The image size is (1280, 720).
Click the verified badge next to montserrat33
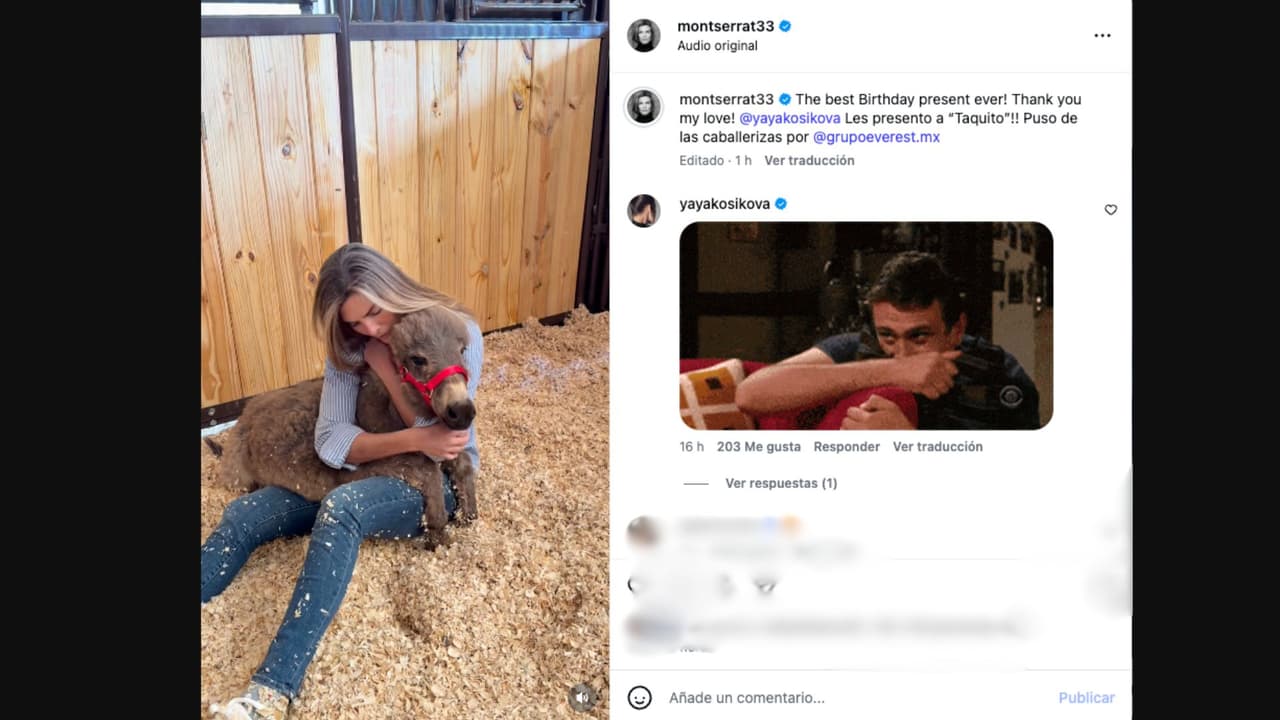(x=783, y=25)
